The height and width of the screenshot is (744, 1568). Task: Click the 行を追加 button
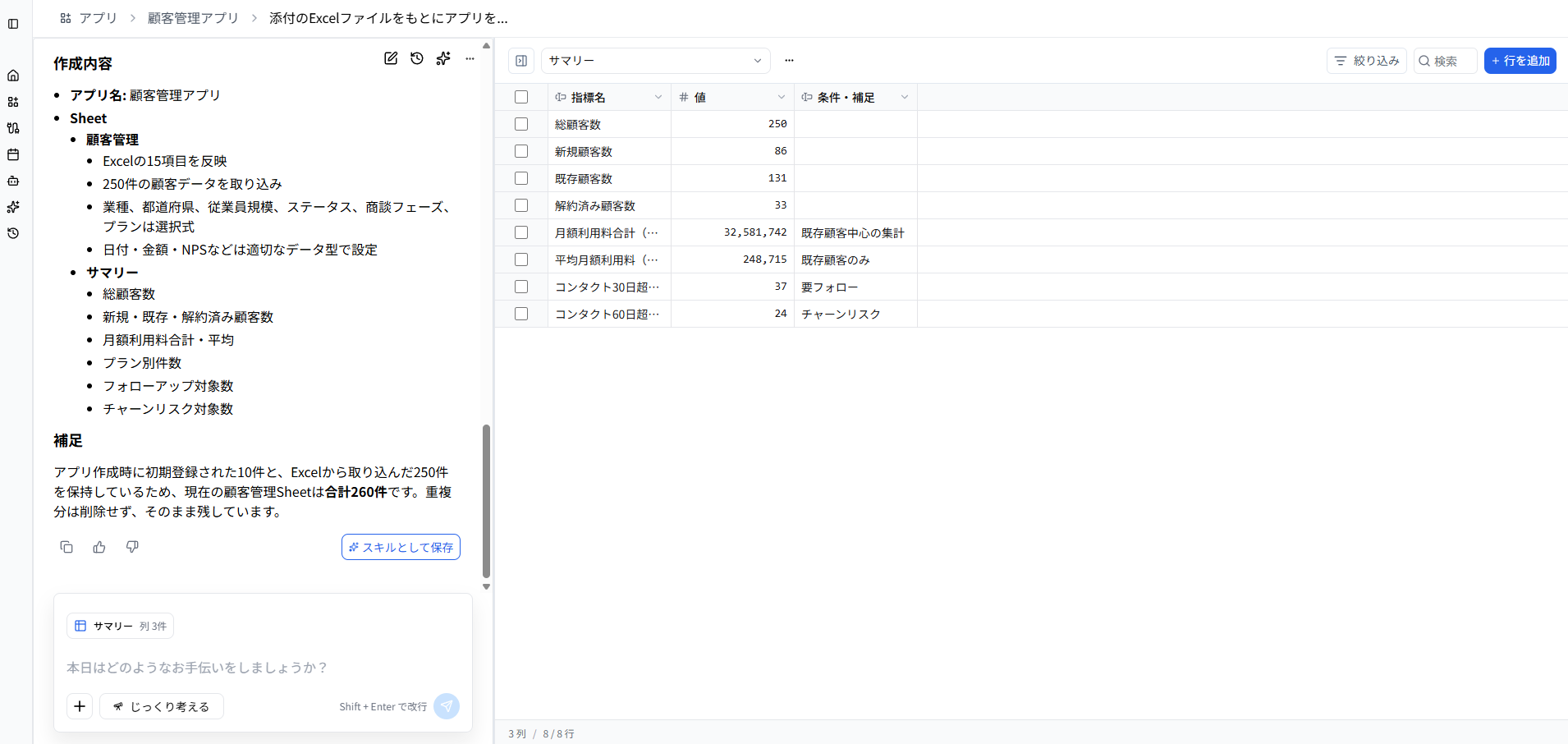pyautogui.click(x=1520, y=61)
